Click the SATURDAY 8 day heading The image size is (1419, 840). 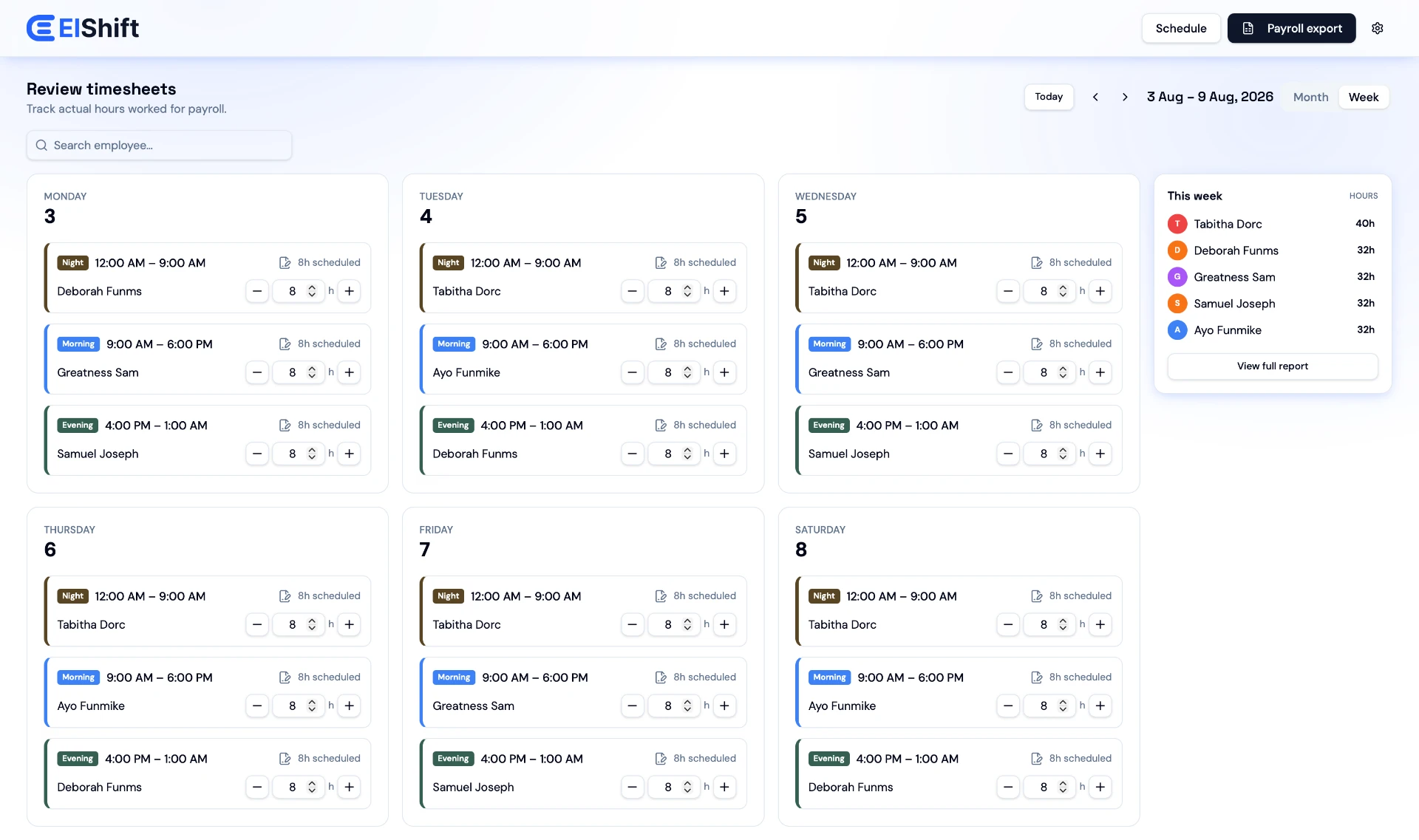coord(820,541)
